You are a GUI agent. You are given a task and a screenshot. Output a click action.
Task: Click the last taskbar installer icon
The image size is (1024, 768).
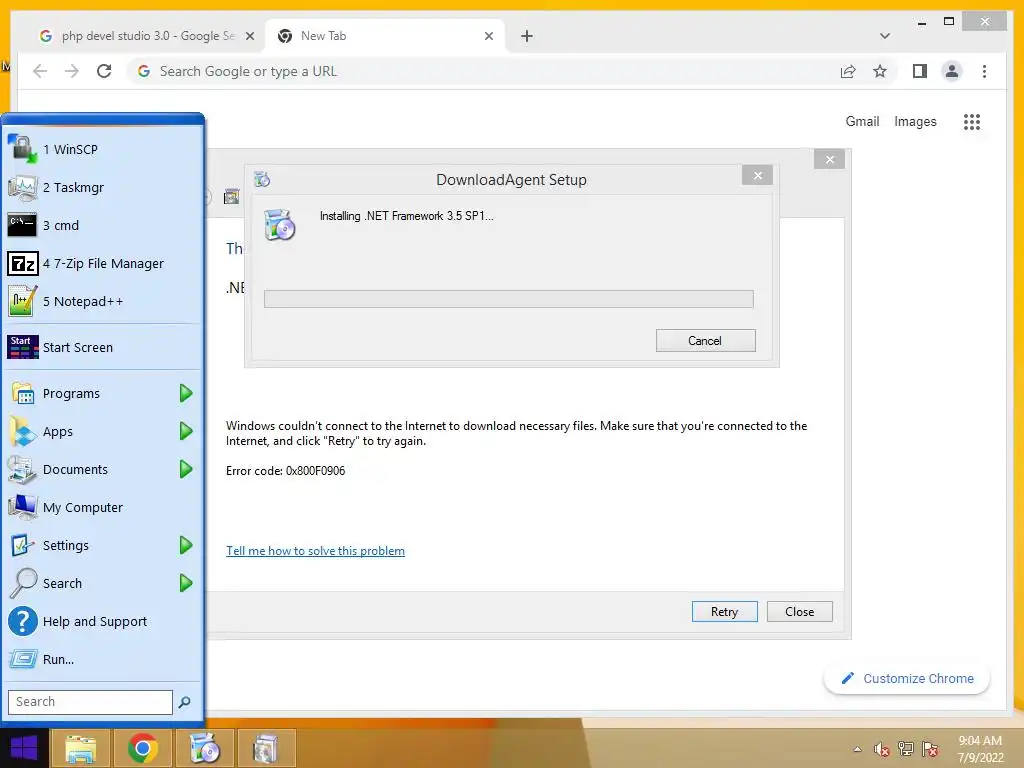pyautogui.click(x=266, y=748)
